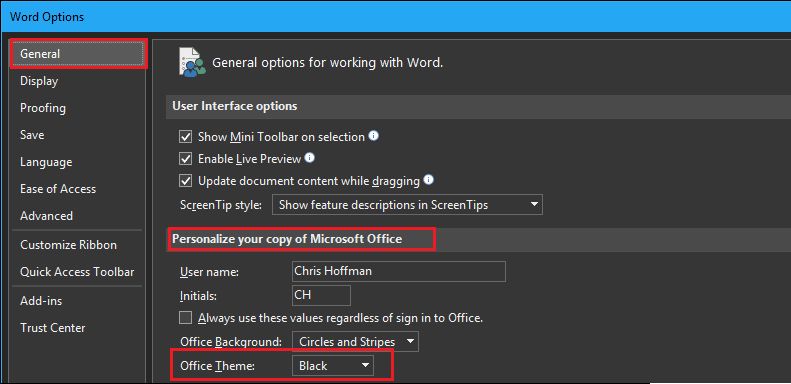Click the Initials input field
Screen dimensions: 791x384
tap(321, 295)
